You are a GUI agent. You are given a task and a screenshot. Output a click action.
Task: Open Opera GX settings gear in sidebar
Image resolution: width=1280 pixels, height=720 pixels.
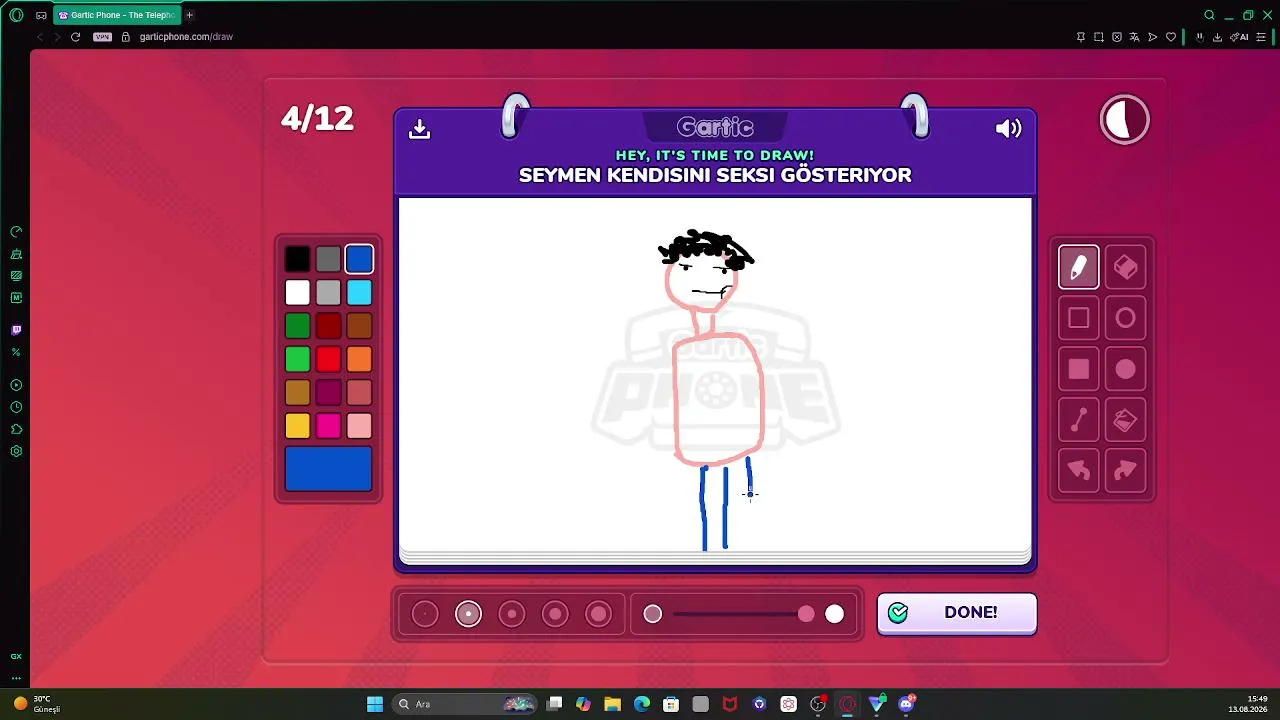[16, 451]
